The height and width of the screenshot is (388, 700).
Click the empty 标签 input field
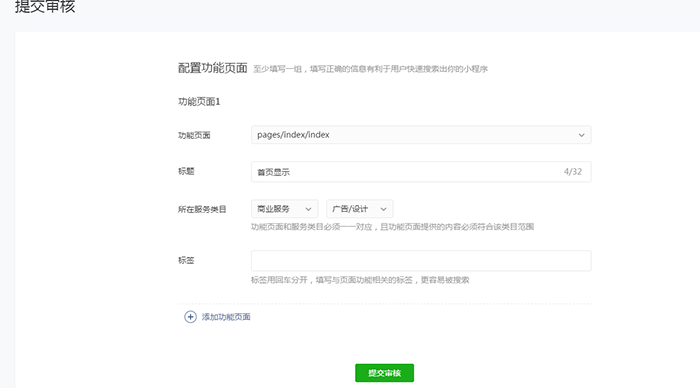coord(421,261)
